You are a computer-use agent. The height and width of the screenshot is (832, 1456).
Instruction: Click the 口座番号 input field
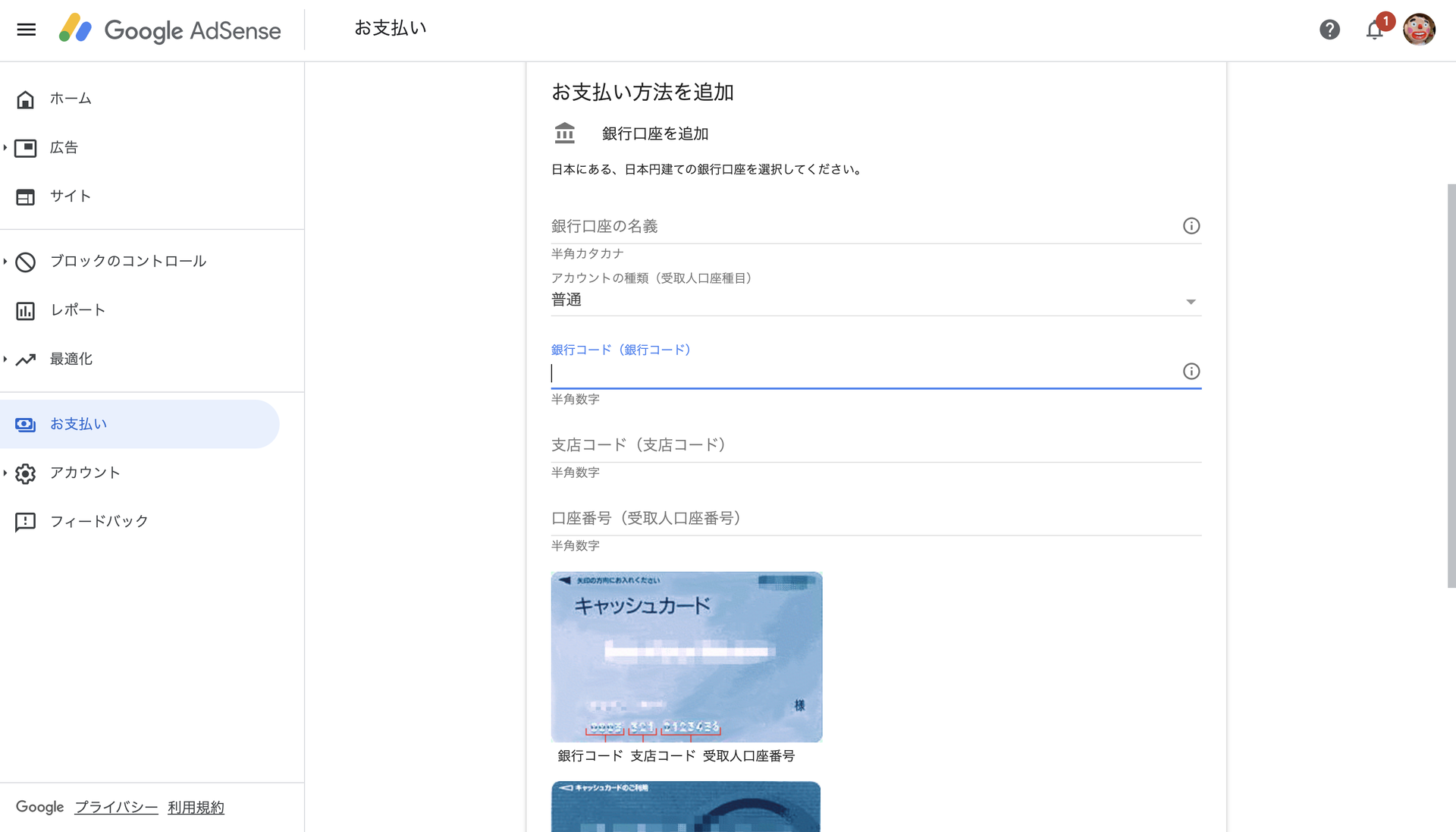click(x=876, y=519)
